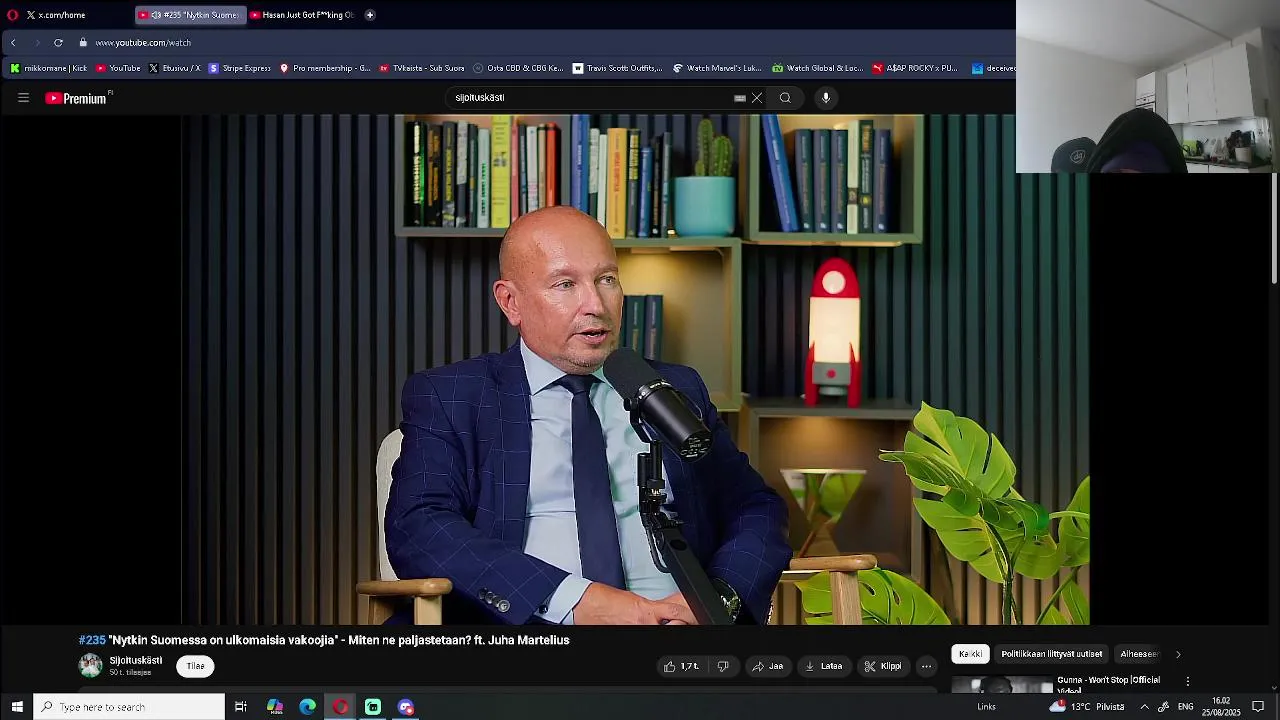Create a clip with the Klippi button
The image size is (1280, 720).
tap(883, 666)
